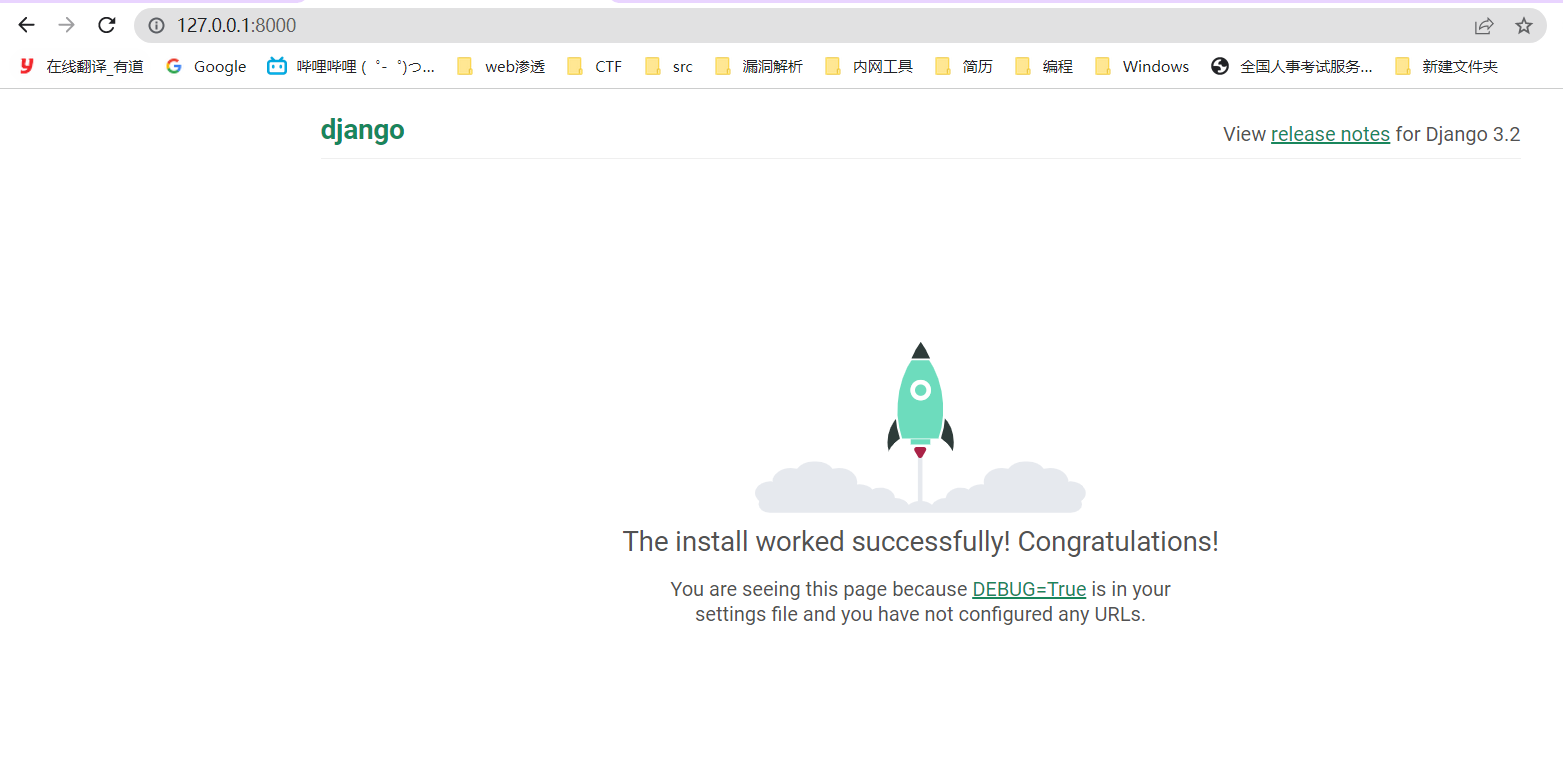
Task: Expand the 内网工具 bookmark folder
Action: (869, 67)
